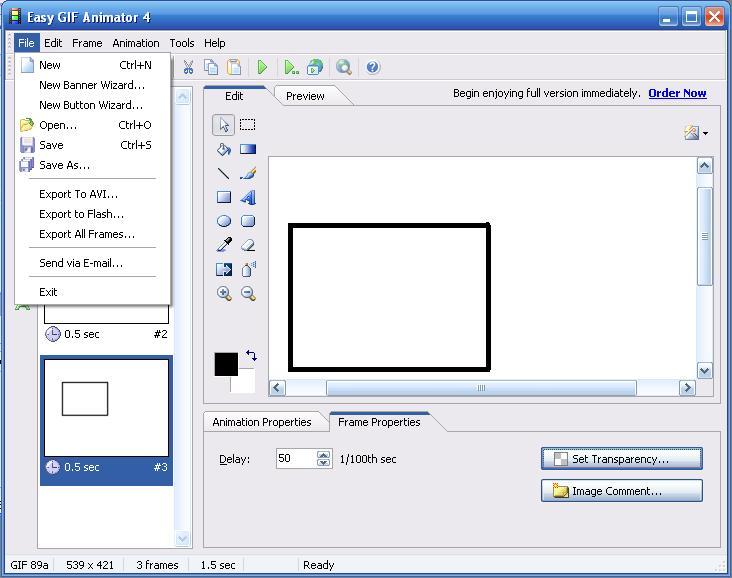Click the play-from-frame toolbar icon

point(291,67)
